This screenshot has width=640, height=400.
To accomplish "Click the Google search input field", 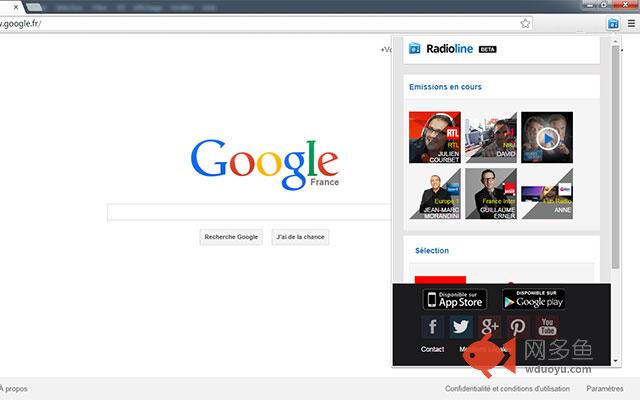I will 249,212.
